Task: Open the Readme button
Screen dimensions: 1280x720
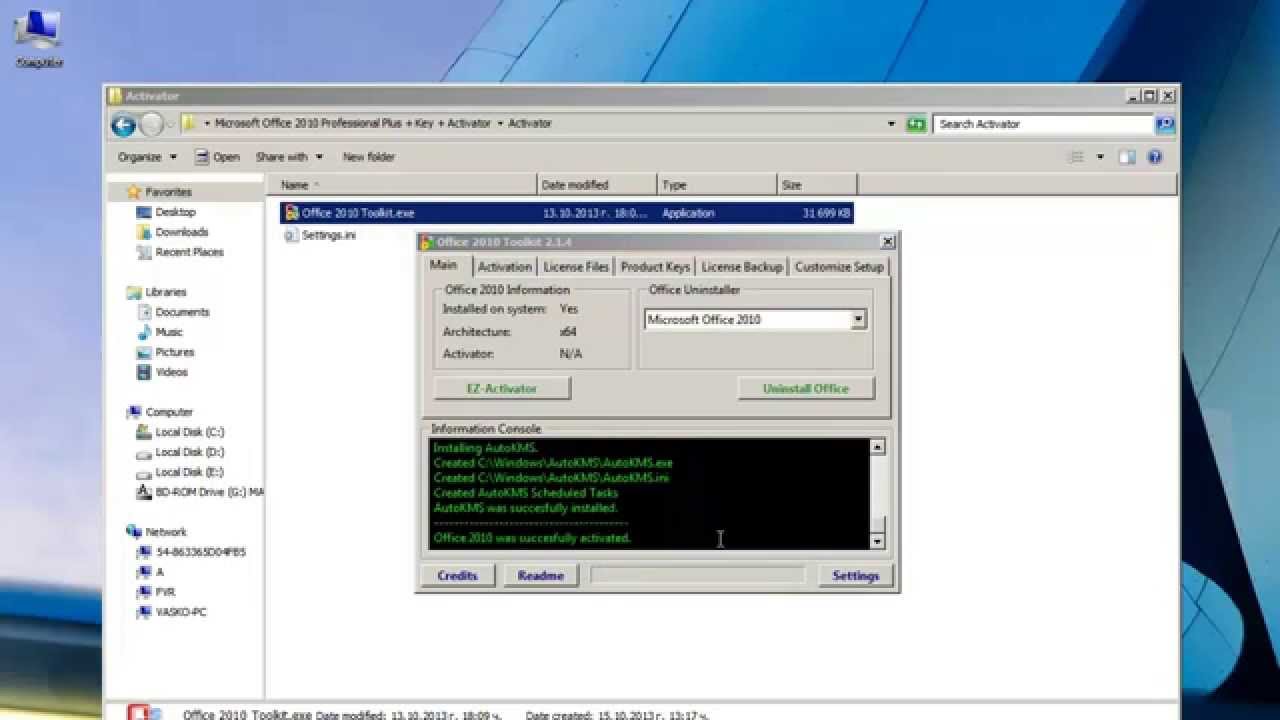Action: tap(541, 575)
